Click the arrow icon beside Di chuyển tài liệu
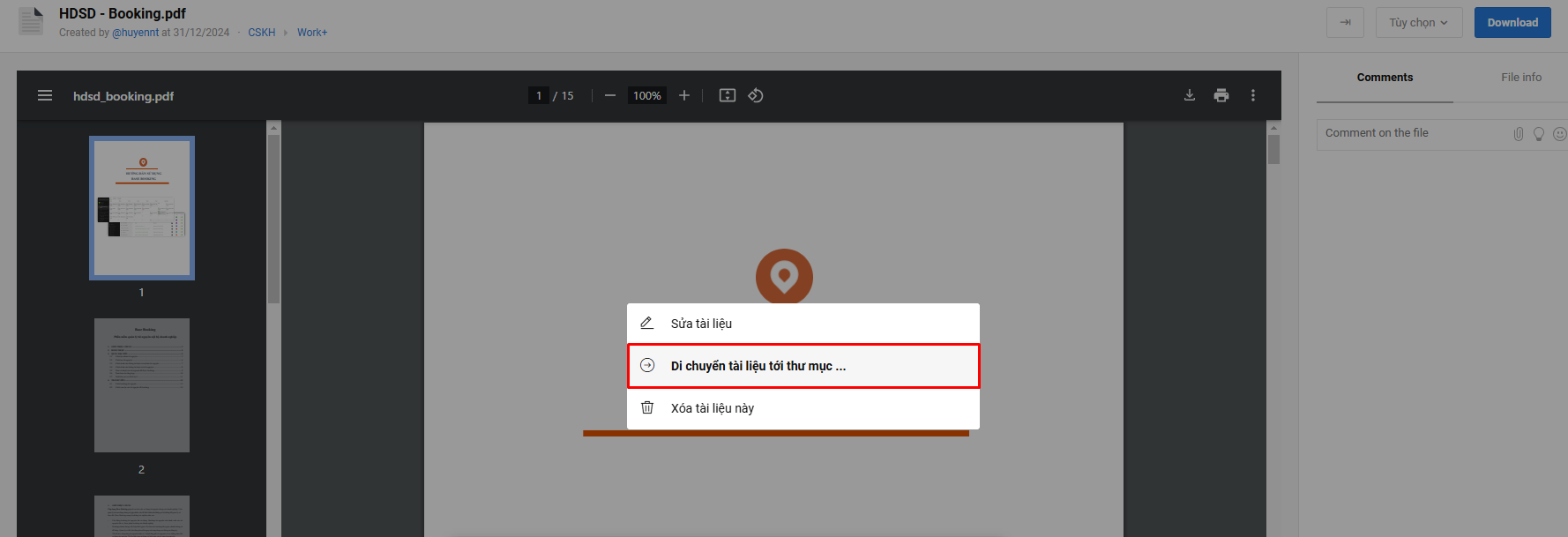The width and height of the screenshot is (1568, 537). click(647, 365)
